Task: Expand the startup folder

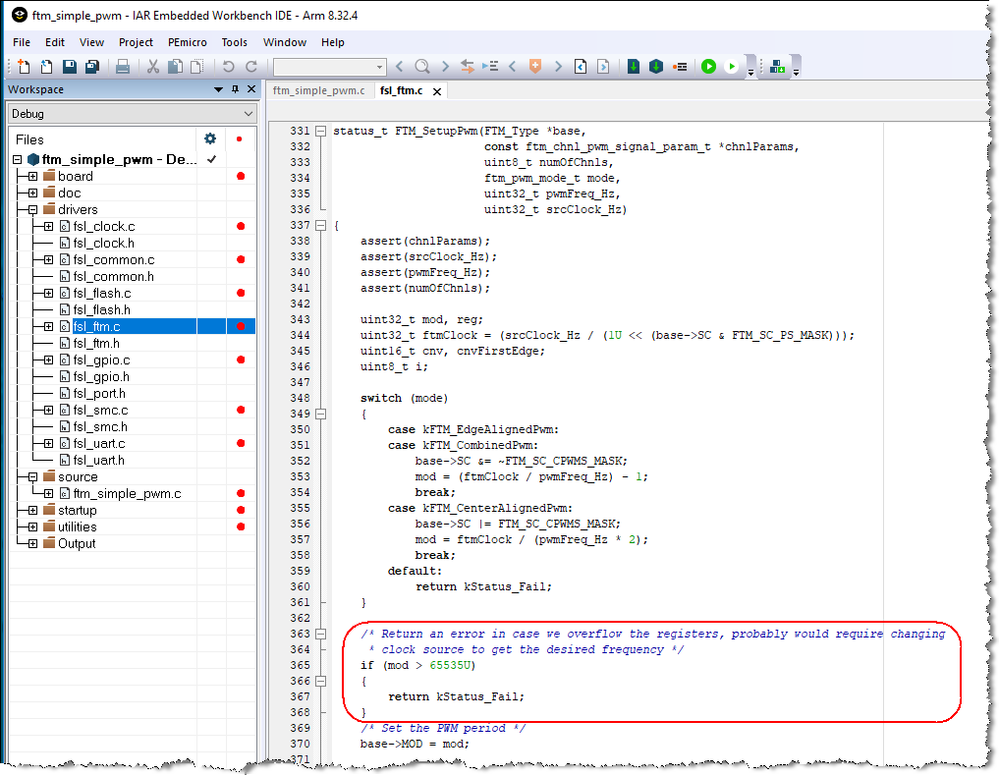Action: (32, 511)
